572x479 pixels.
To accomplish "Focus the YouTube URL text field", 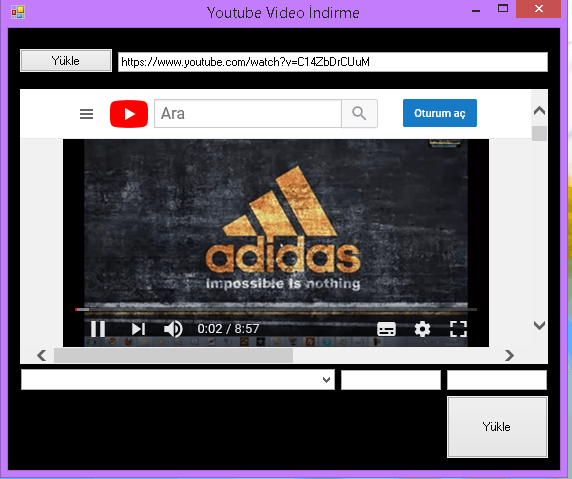I will tap(333, 62).
